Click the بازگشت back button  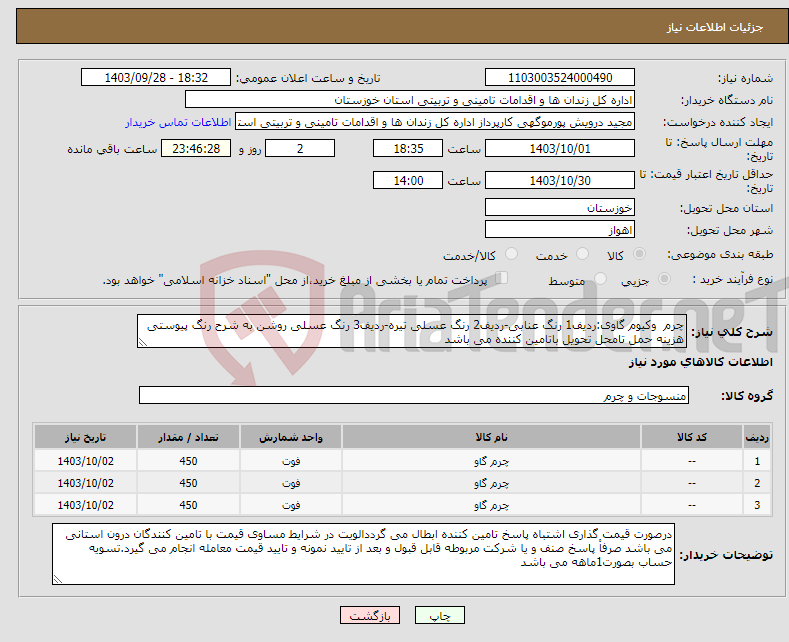[x=370, y=615]
